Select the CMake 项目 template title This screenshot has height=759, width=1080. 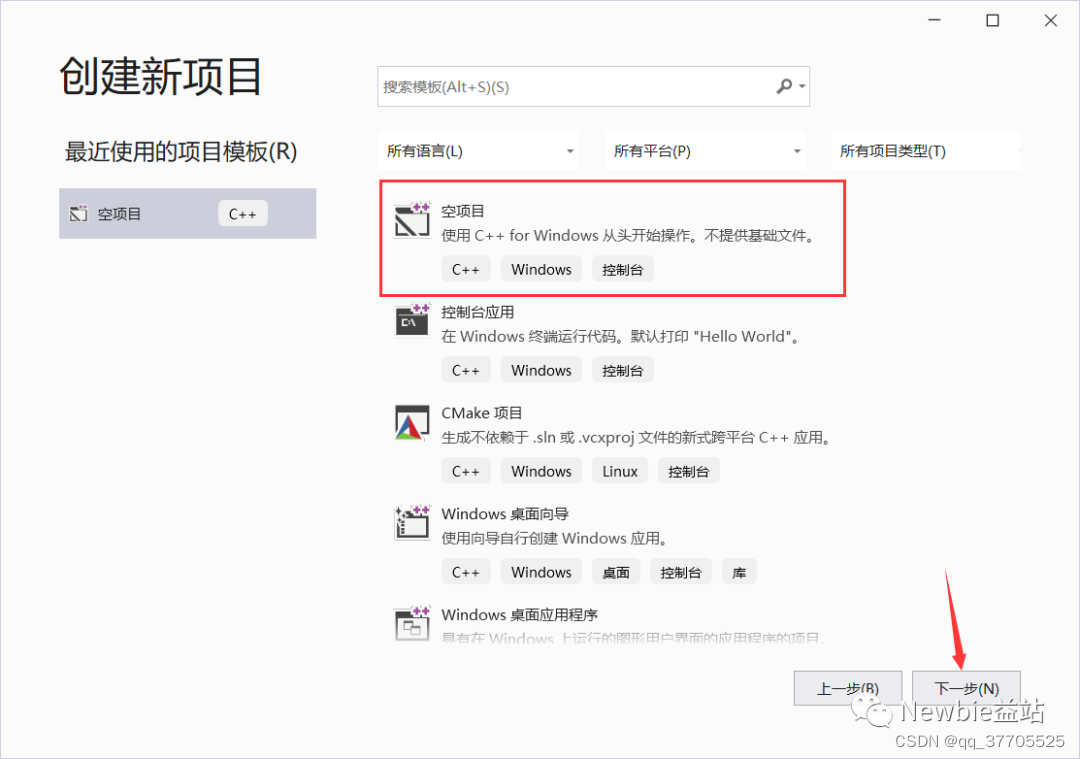481,413
